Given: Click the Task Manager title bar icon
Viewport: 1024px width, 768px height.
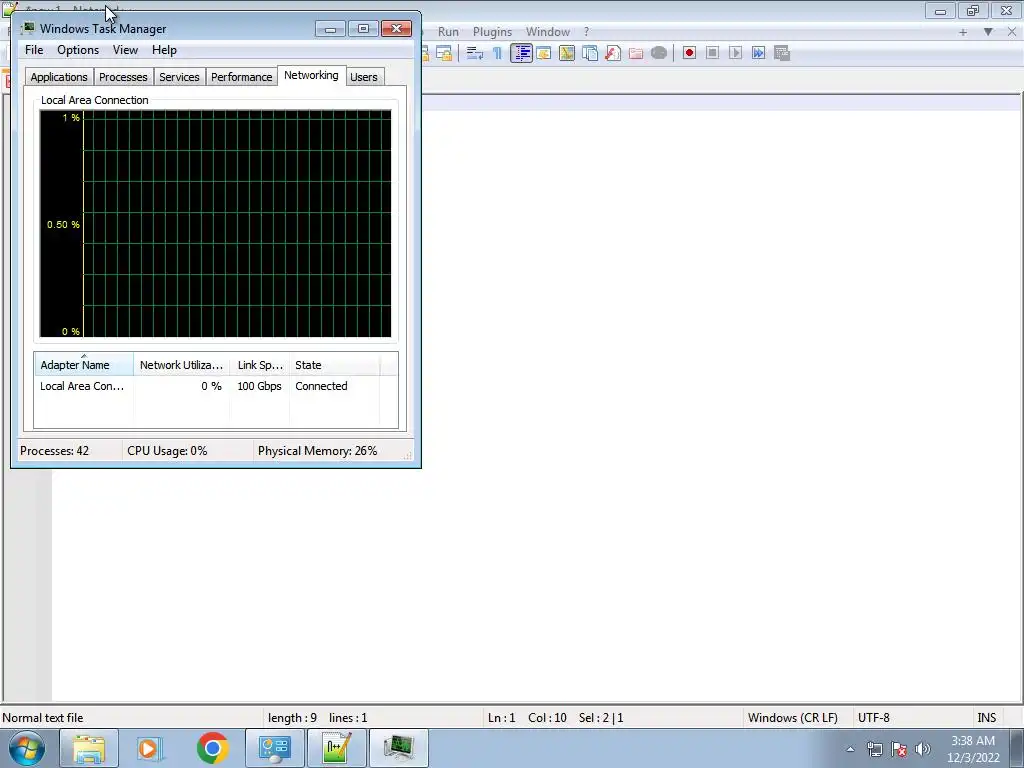Looking at the screenshot, I should pyautogui.click(x=28, y=28).
